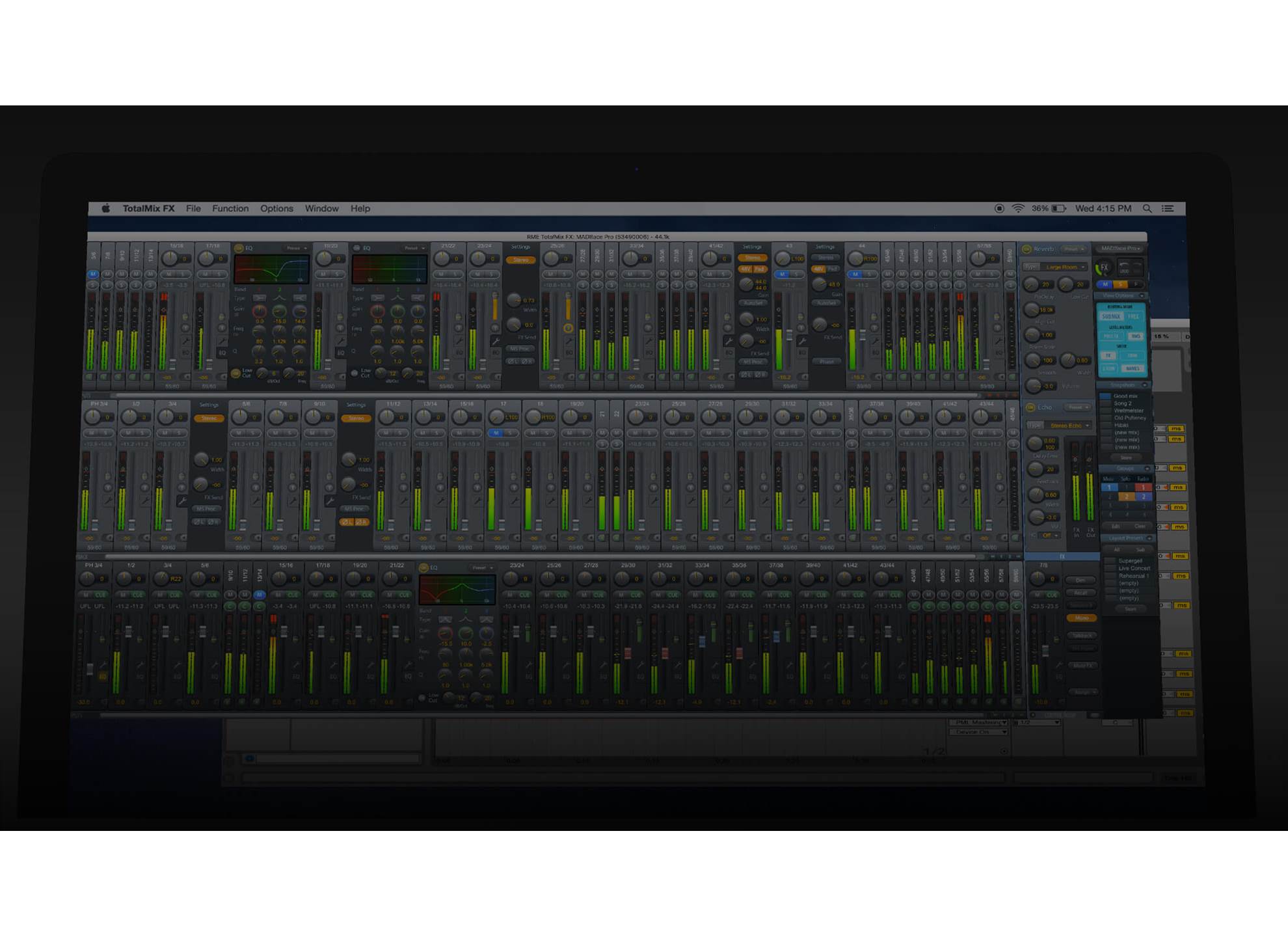Click band 1 filter type icon in first EQ
Screen dimensions: 1288x937
click(260, 298)
